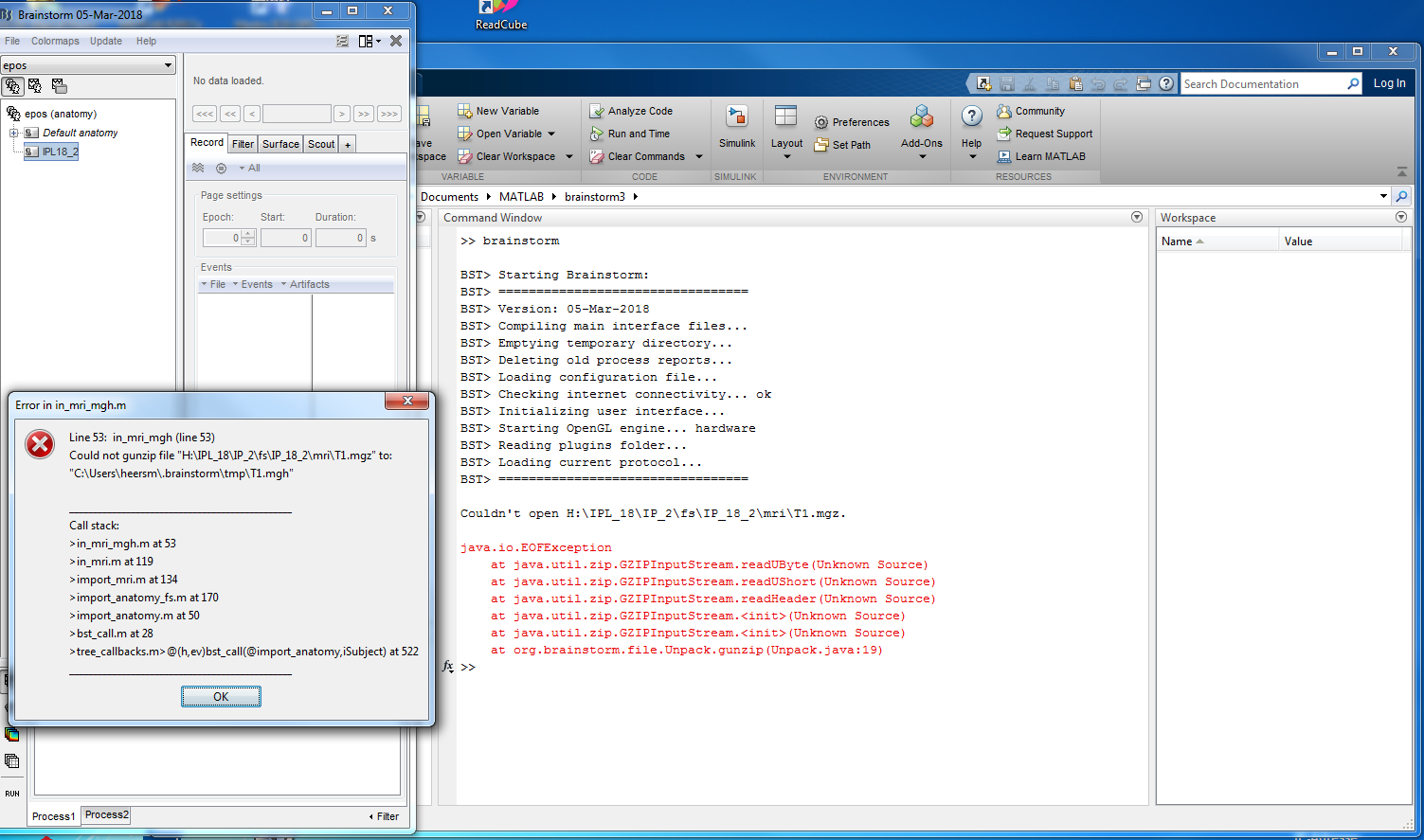This screenshot has width=1424, height=840.
Task: Select the colormap stack icon in left sidebar
Action: [x=12, y=734]
